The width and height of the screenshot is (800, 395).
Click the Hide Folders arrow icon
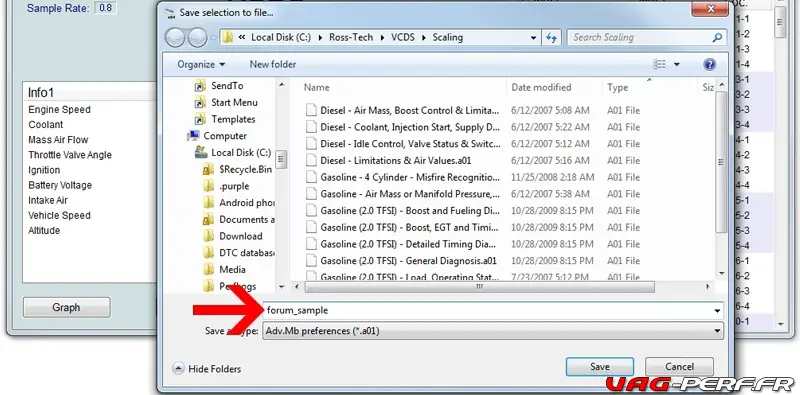(178, 368)
